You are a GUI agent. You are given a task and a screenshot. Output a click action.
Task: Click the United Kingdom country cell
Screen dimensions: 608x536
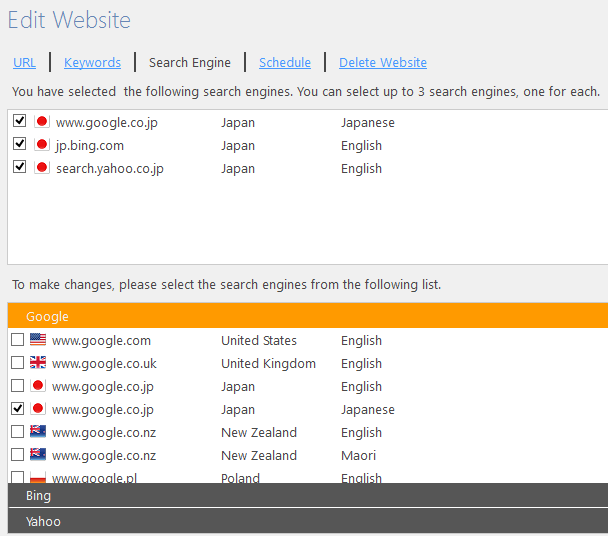[268, 364]
